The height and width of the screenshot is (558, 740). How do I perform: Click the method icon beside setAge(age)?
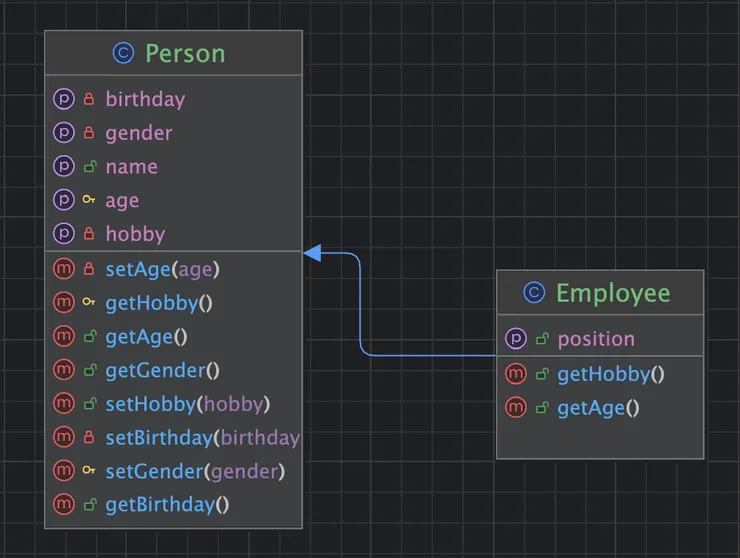[x=64, y=268]
